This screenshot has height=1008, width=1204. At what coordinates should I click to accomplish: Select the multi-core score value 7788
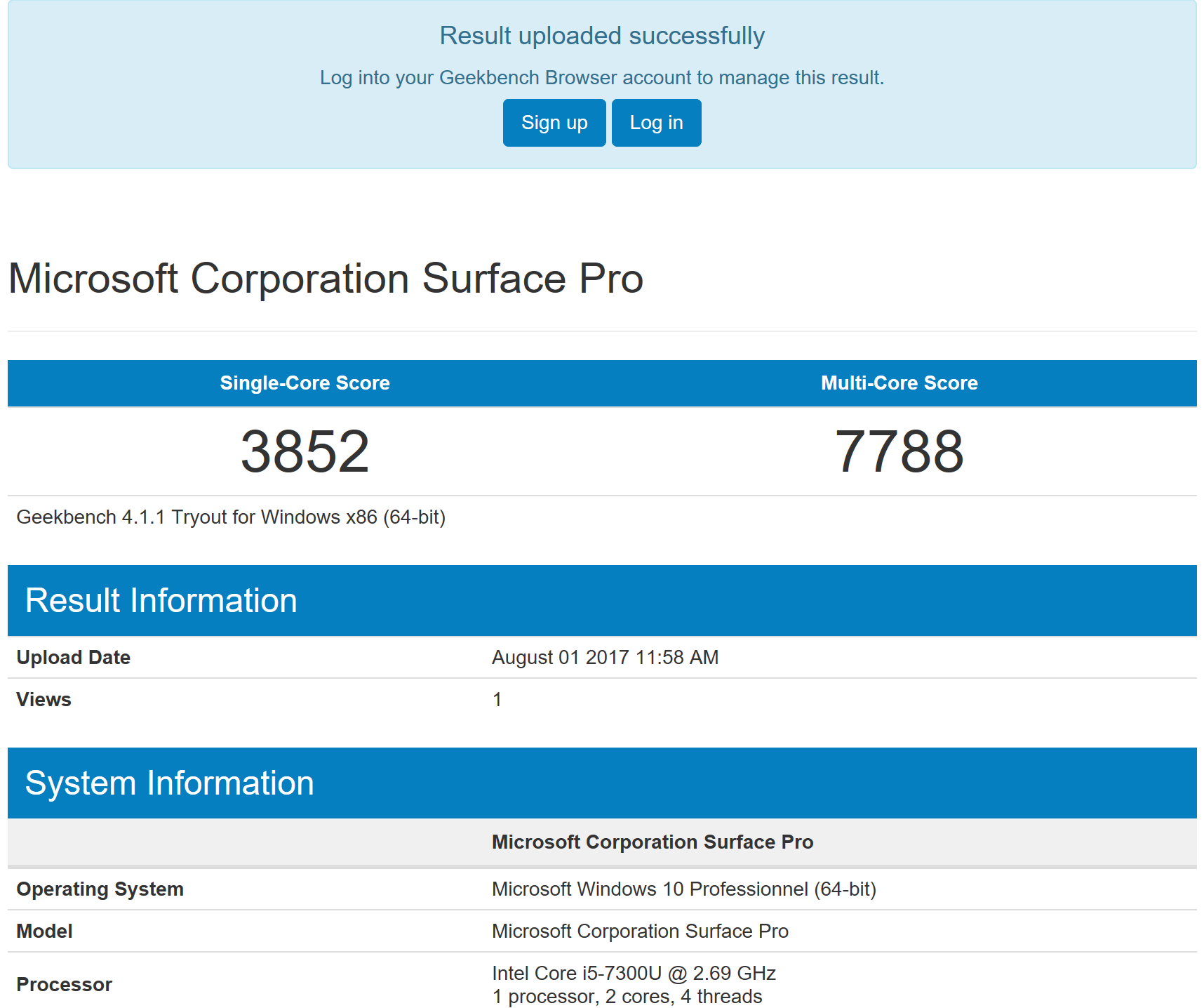899,451
